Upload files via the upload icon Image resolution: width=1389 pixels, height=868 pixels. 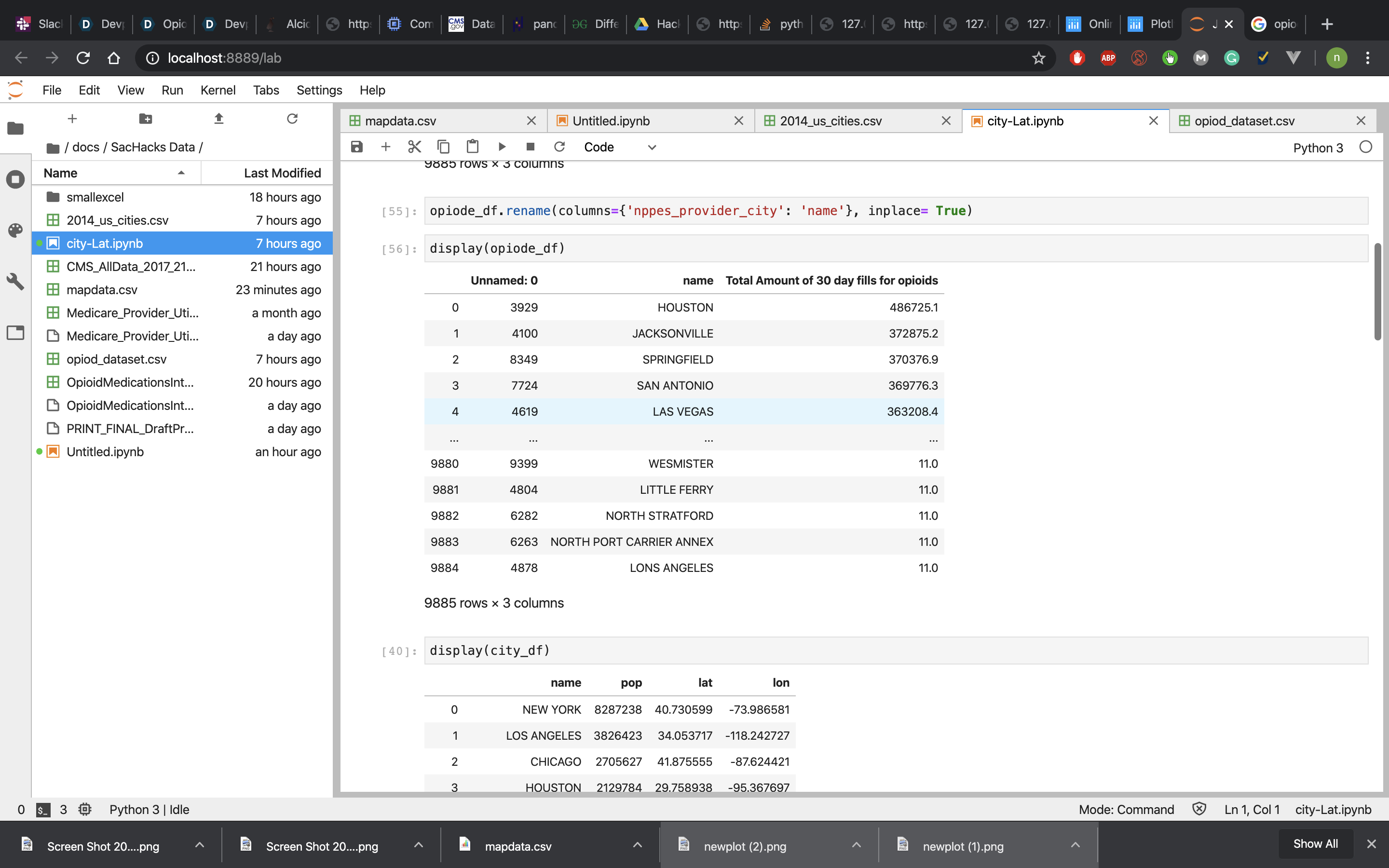click(218, 119)
